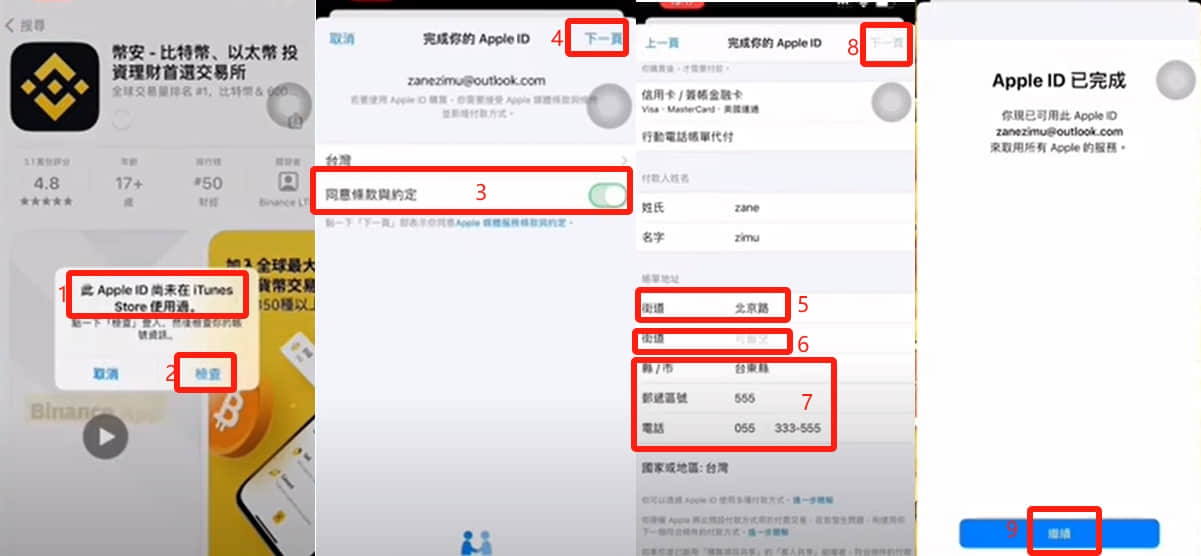Tap the blue 繼續 button
The image size is (1201, 556).
point(1059,533)
